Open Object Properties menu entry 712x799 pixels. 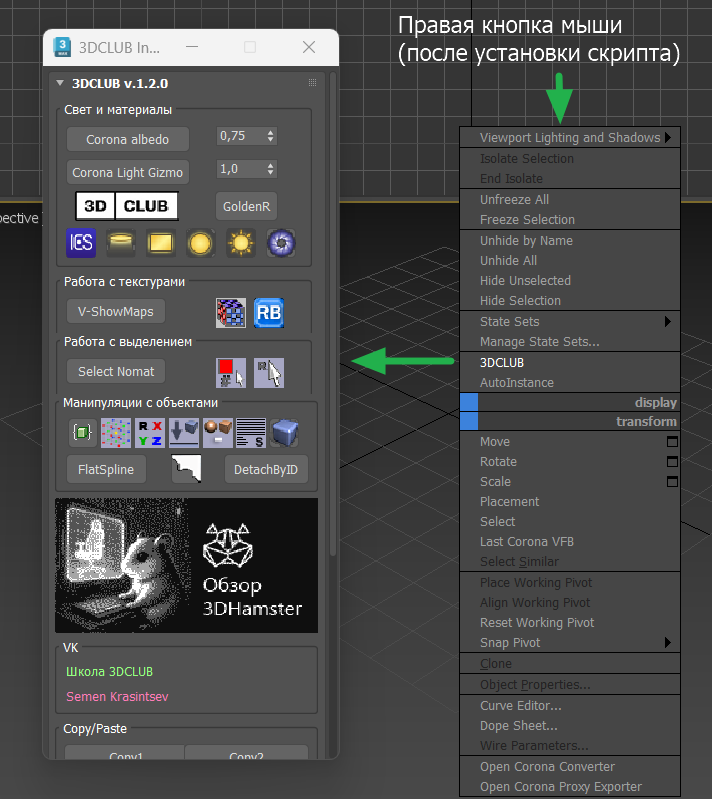point(570,684)
